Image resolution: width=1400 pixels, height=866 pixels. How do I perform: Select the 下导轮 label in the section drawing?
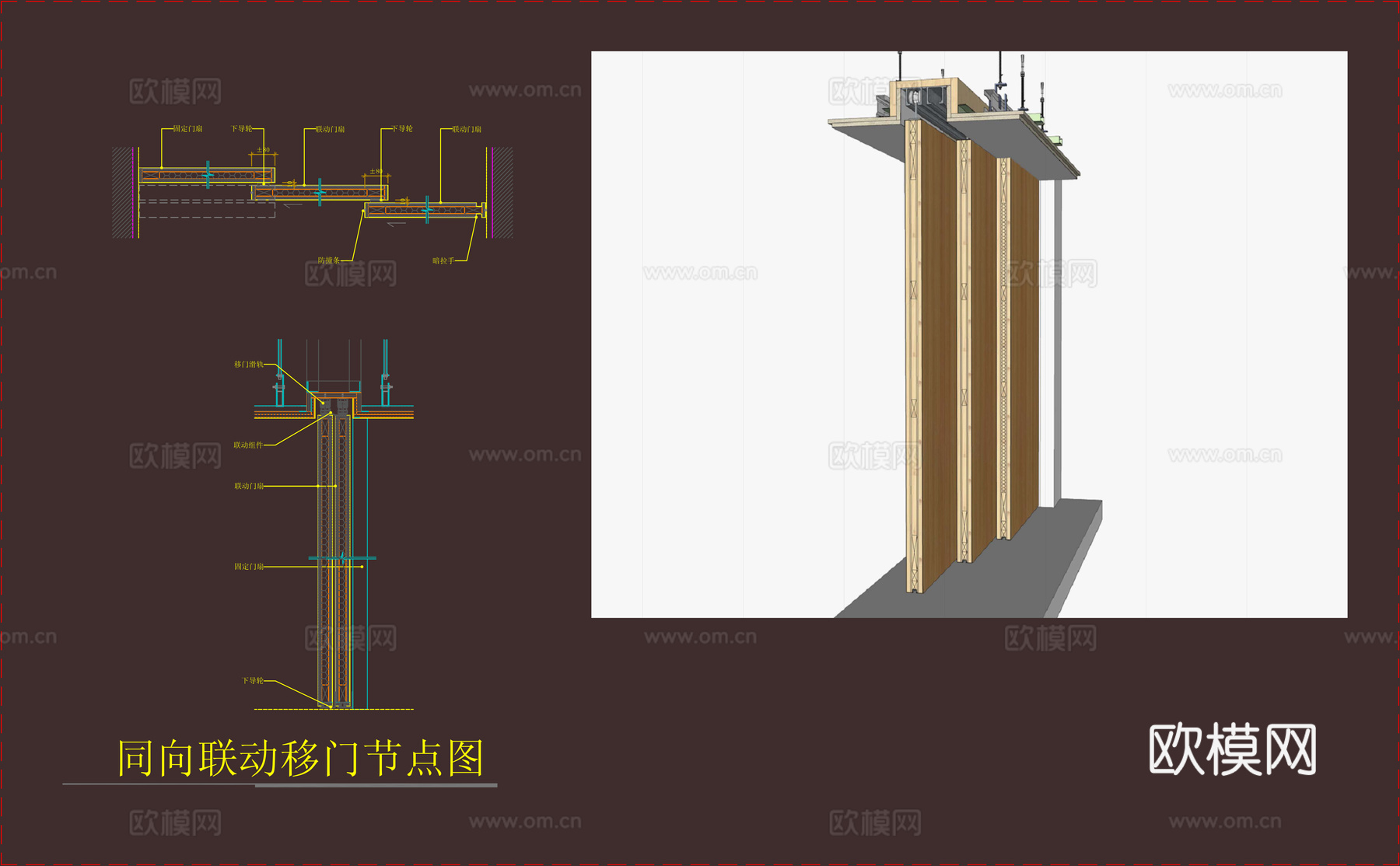click(x=253, y=681)
